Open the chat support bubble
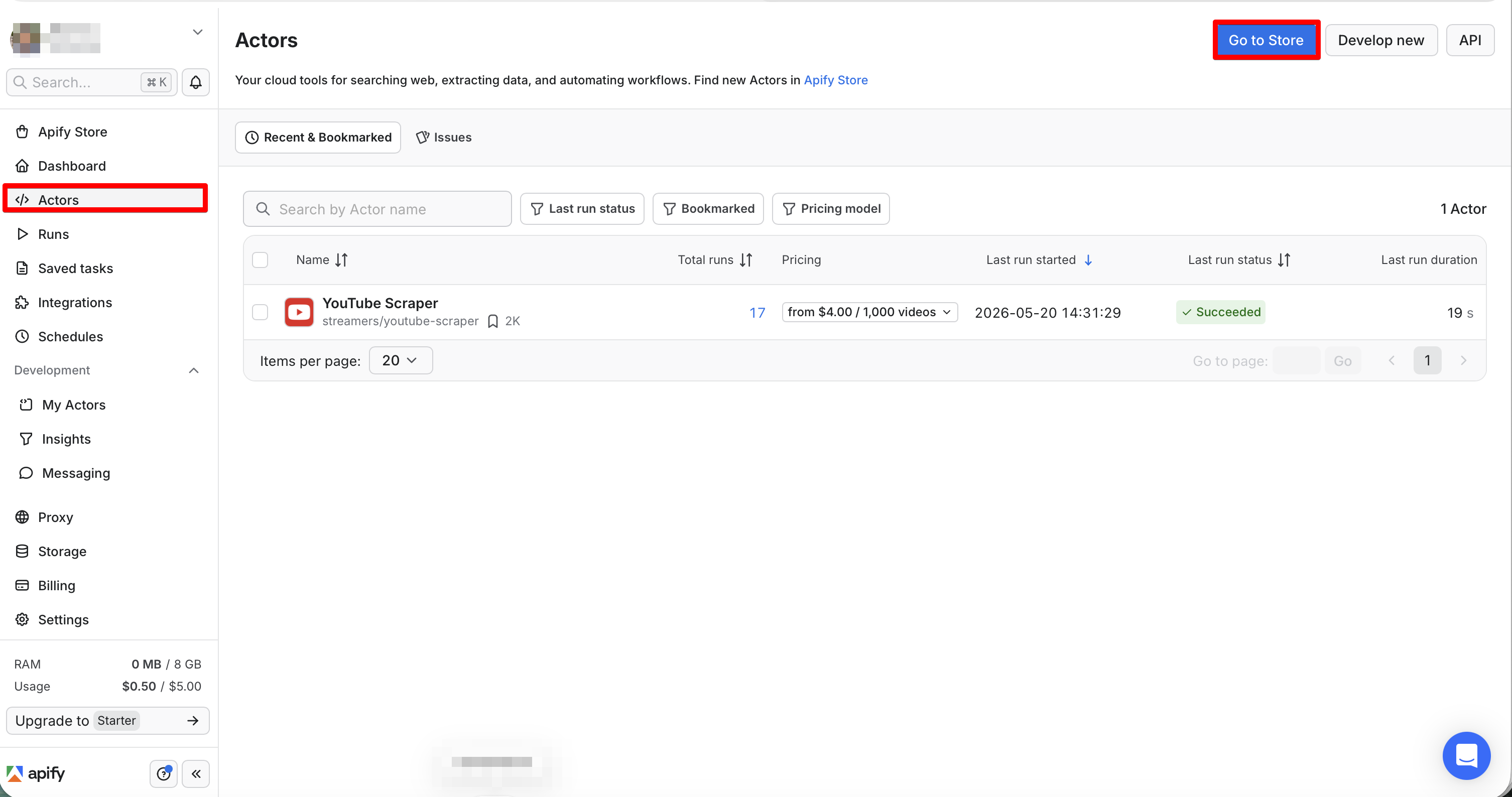 pyautogui.click(x=1466, y=755)
